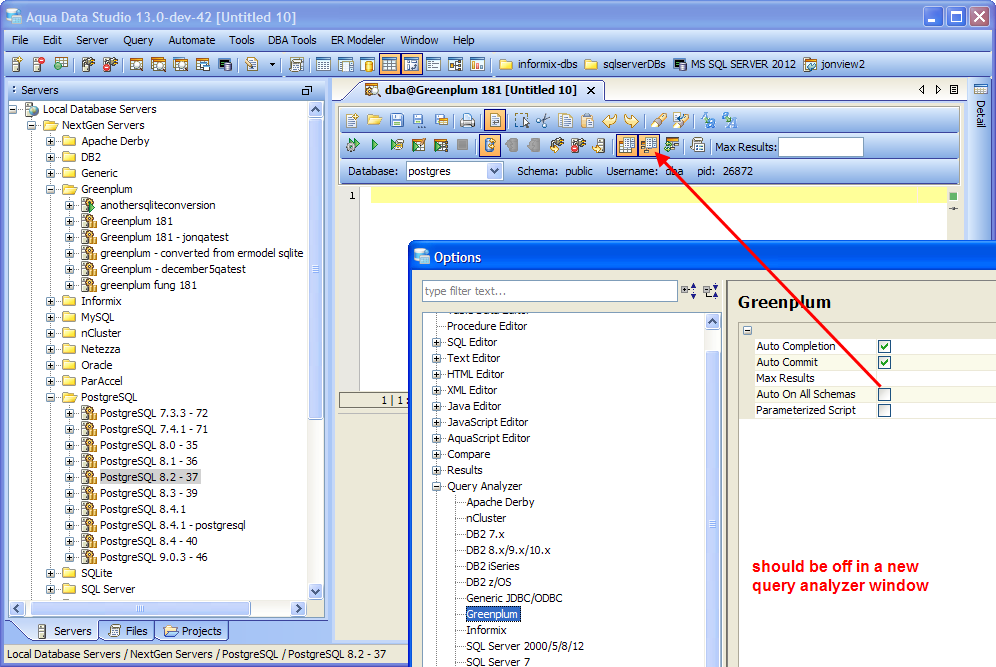The height and width of the screenshot is (667, 996).
Task: Select PostgreSQL 9.0.3 - 46 server
Action: tap(154, 557)
